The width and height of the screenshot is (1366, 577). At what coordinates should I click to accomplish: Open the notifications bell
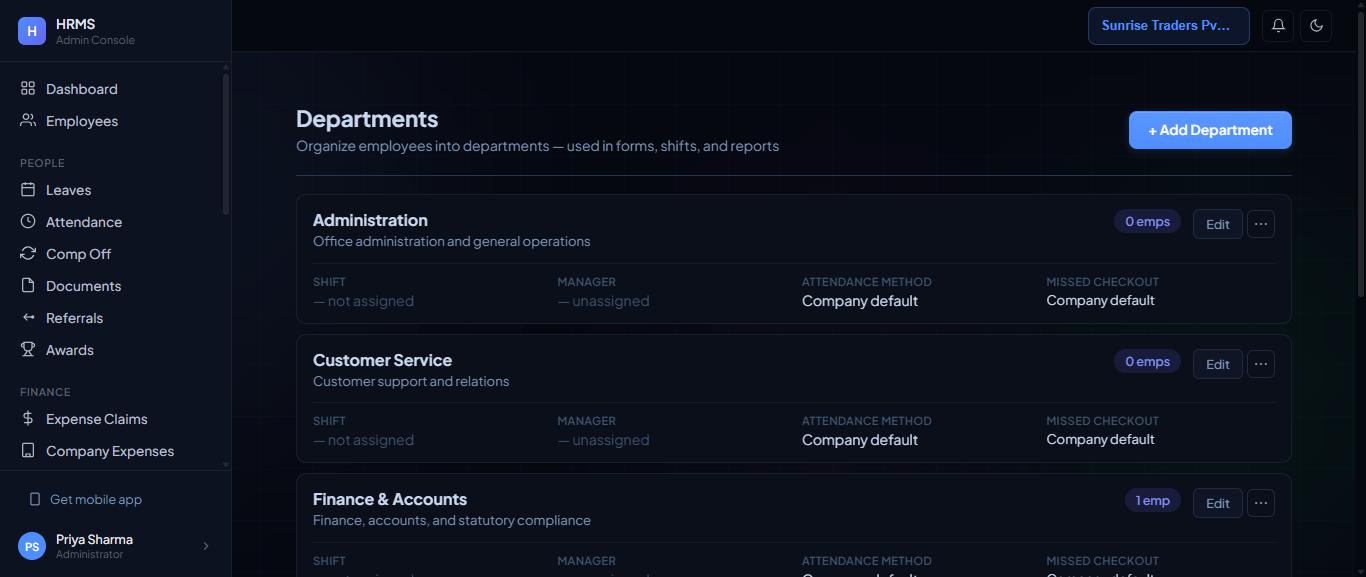[1278, 26]
